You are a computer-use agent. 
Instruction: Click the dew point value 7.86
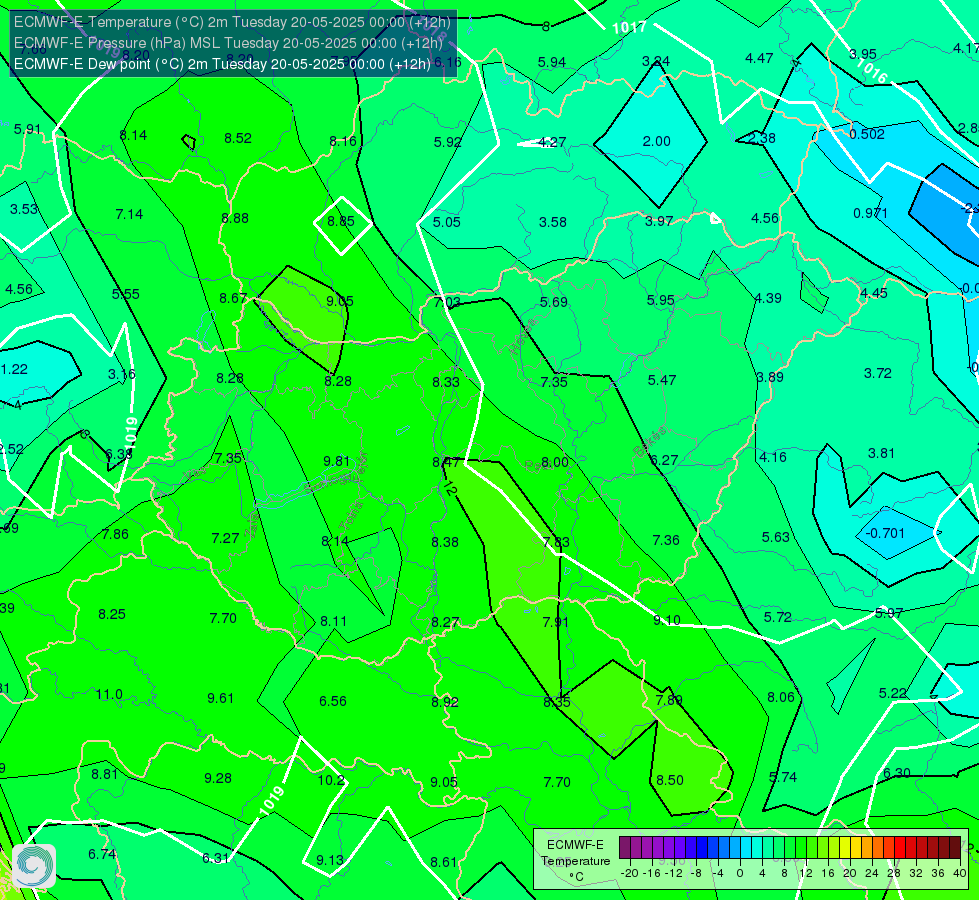coord(116,535)
